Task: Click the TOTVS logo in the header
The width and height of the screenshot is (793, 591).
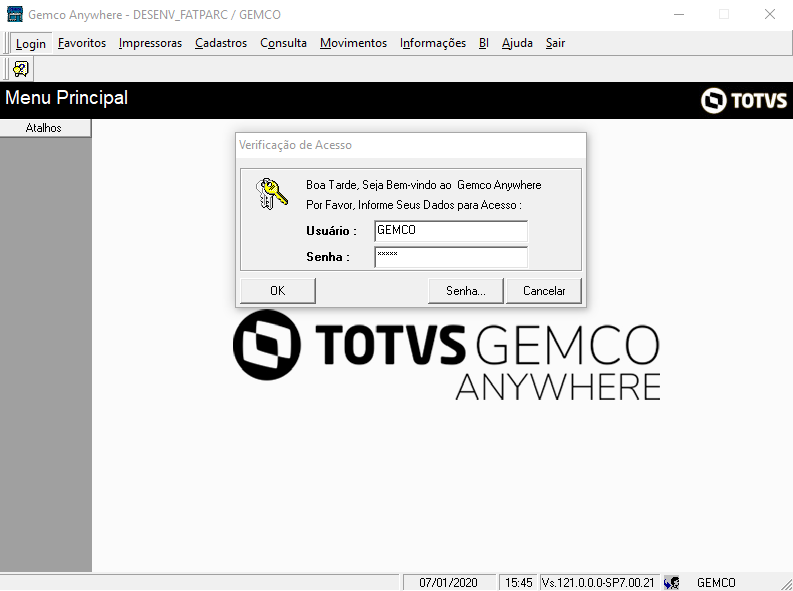Action: tap(743, 100)
